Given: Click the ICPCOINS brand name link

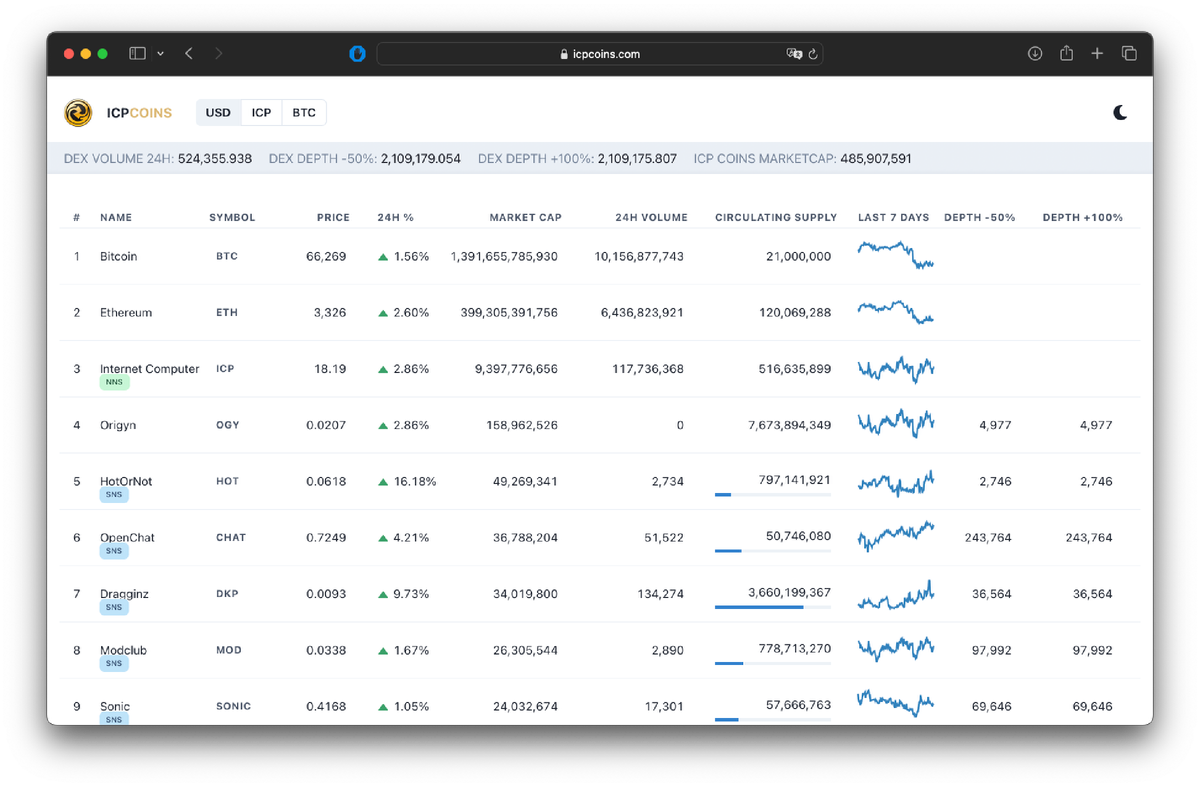Looking at the screenshot, I should coord(139,113).
